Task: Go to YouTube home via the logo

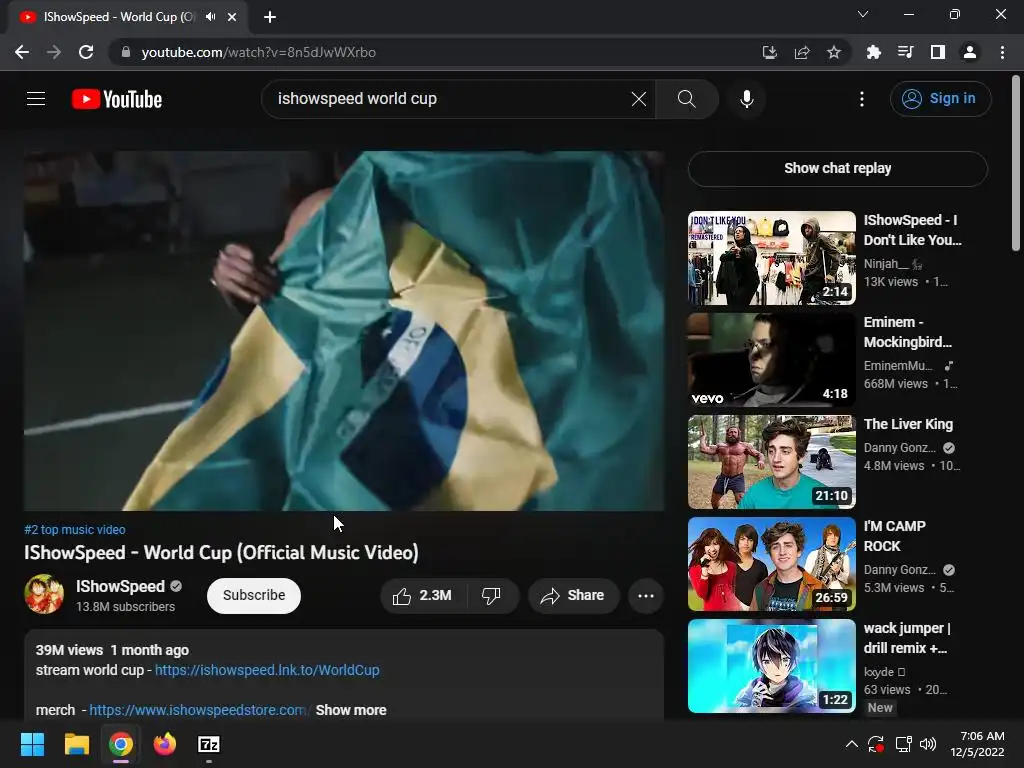Action: [x=117, y=99]
